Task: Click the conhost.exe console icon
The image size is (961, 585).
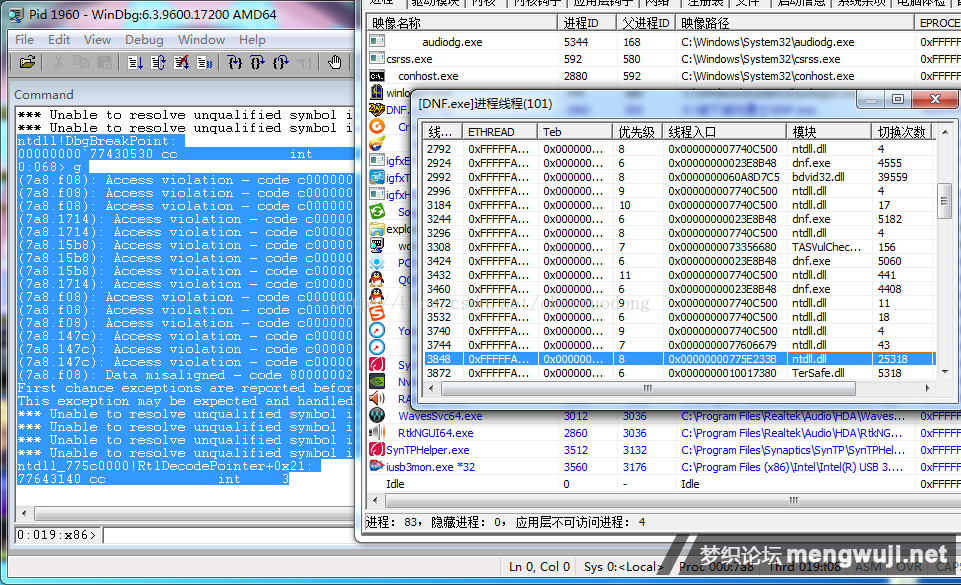Action: 377,76
